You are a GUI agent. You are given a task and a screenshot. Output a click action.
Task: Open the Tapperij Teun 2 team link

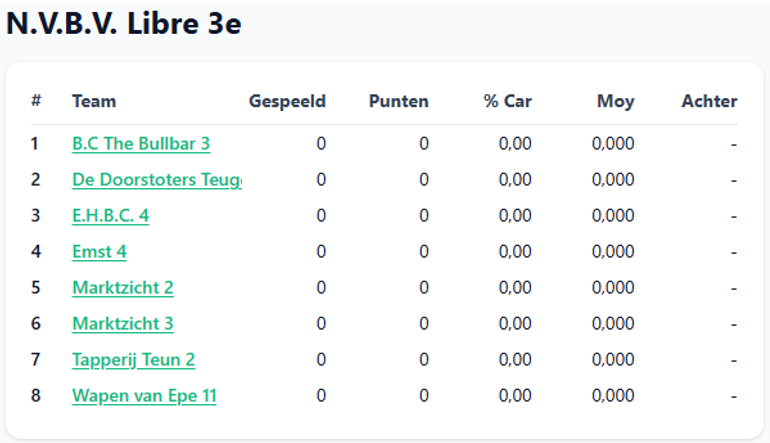[134, 360]
